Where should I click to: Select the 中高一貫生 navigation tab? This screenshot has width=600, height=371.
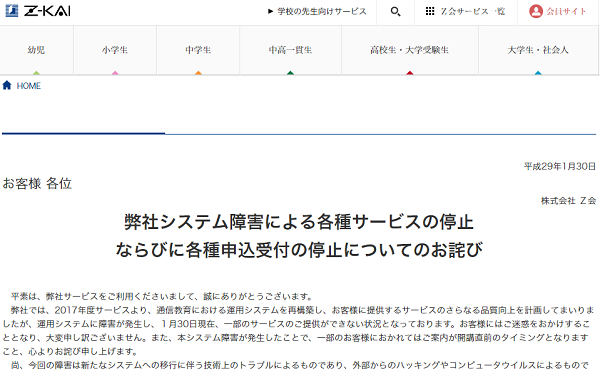[290, 50]
